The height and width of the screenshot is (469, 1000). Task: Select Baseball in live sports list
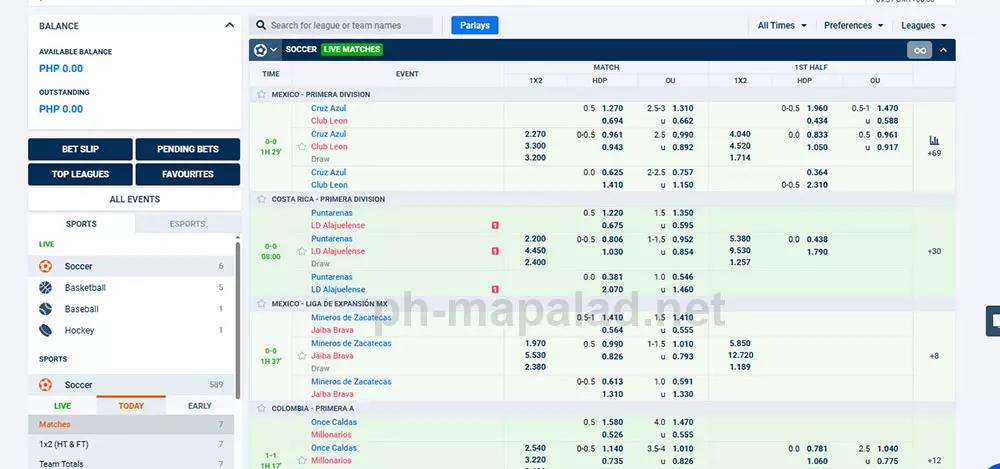pyautogui.click(x=131, y=309)
